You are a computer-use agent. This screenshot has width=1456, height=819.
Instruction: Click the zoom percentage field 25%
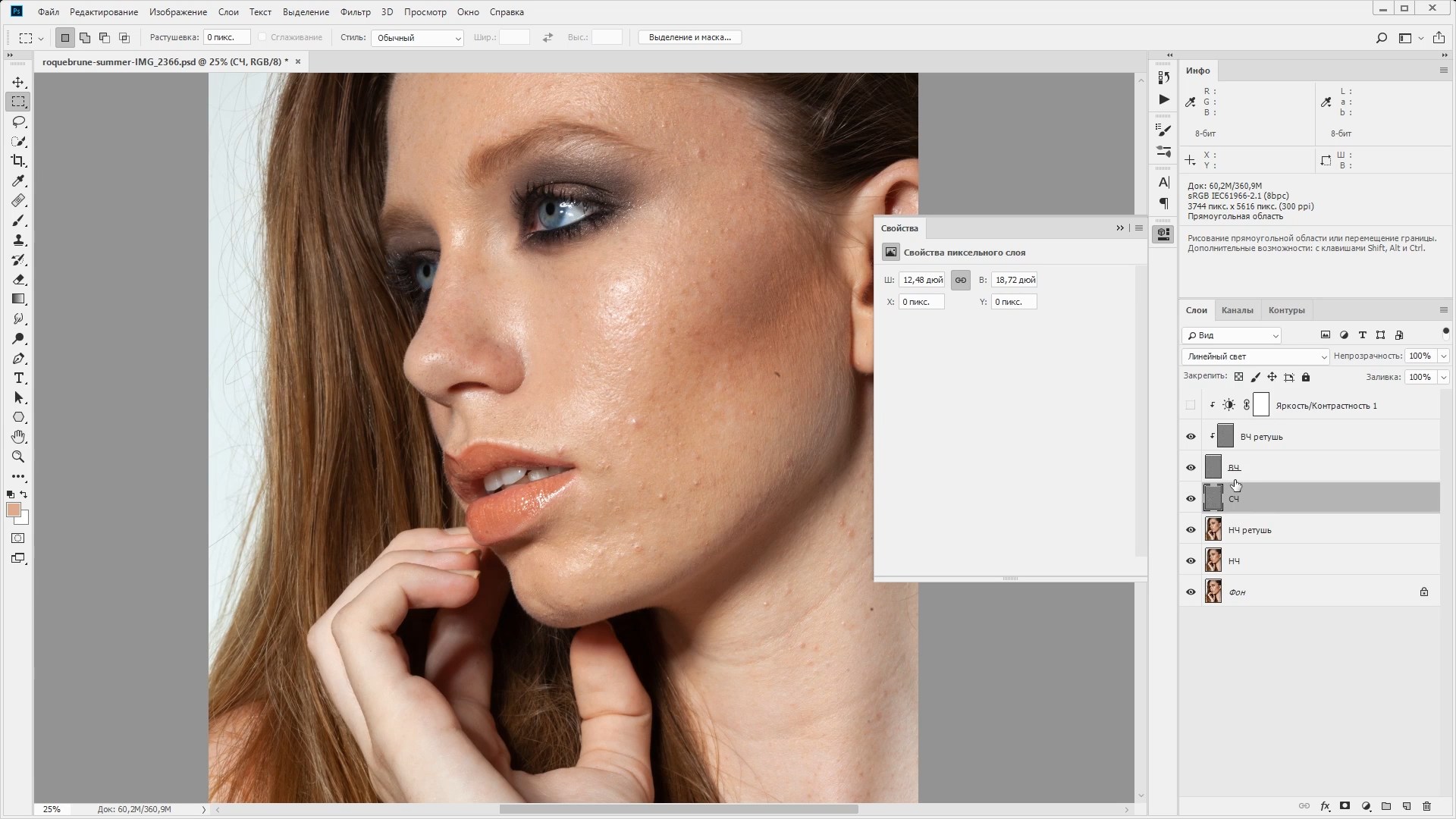52,809
